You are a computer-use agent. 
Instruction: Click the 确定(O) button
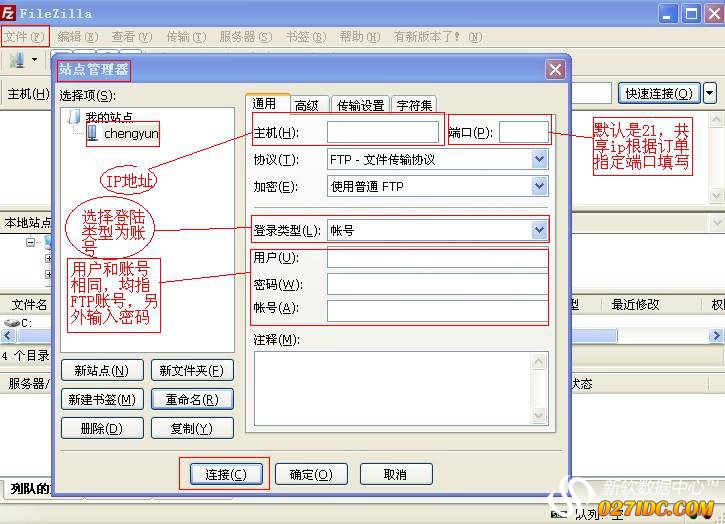coord(311,474)
